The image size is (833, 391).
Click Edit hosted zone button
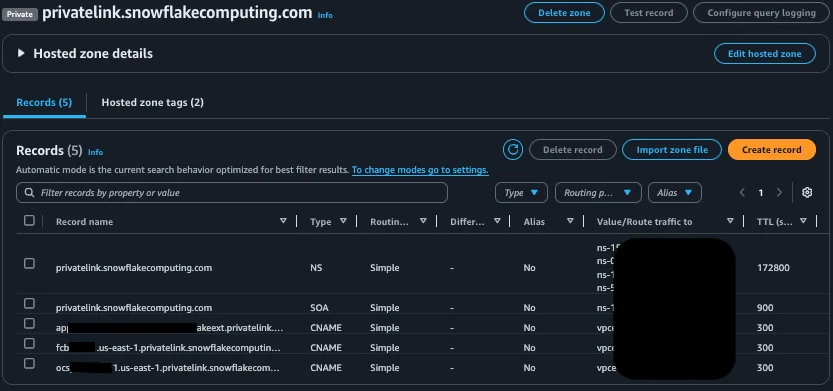764,54
